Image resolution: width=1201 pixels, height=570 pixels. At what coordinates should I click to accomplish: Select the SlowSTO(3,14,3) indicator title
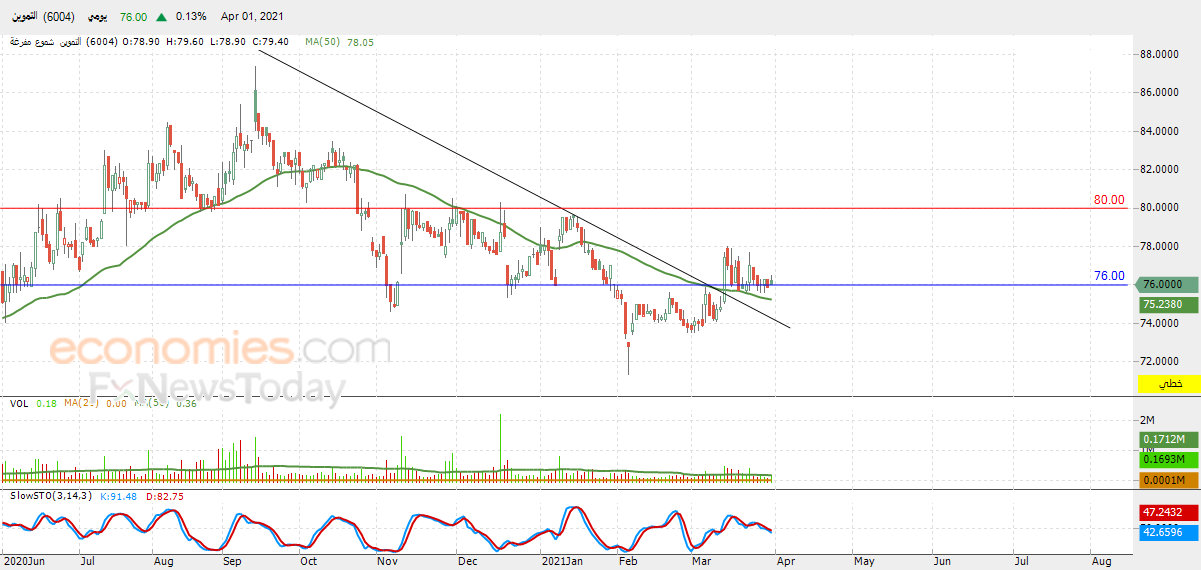tap(51, 495)
